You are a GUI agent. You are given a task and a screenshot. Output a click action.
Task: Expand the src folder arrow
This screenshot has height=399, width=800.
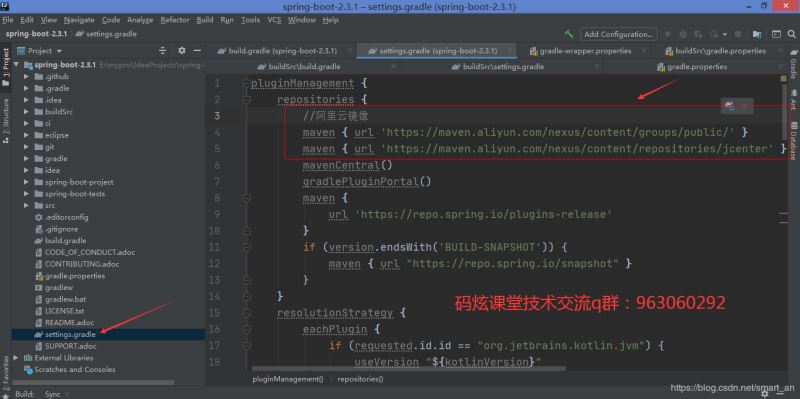coord(27,206)
